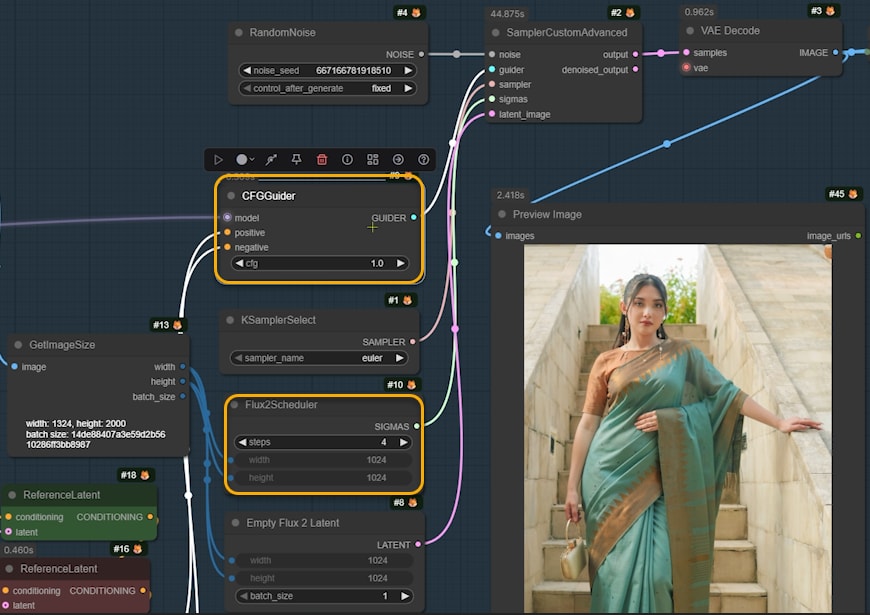Click the play icon in the node toolbar
Image resolution: width=870 pixels, height=615 pixels.
click(x=219, y=159)
